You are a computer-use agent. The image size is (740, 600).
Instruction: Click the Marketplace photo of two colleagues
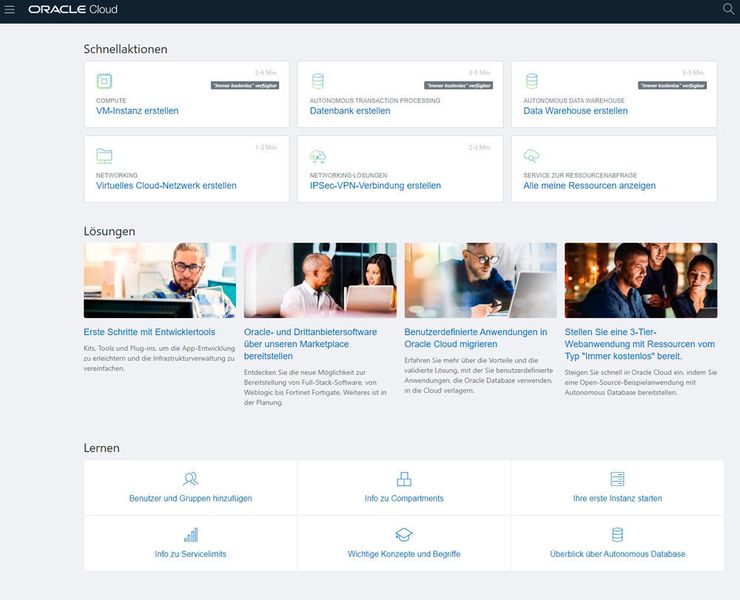tap(320, 280)
